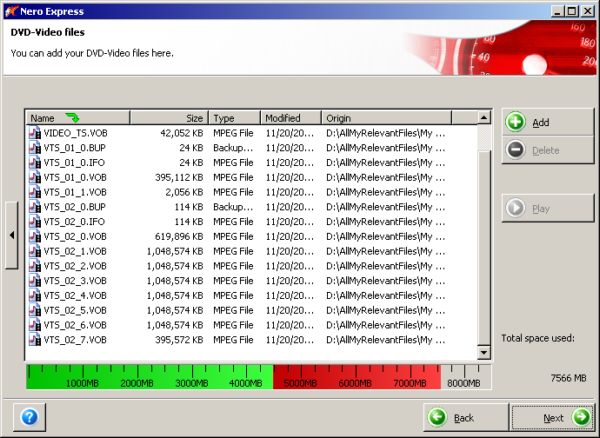Select the VTS_02_0.IFO file name
The image size is (600, 438).
74,222
